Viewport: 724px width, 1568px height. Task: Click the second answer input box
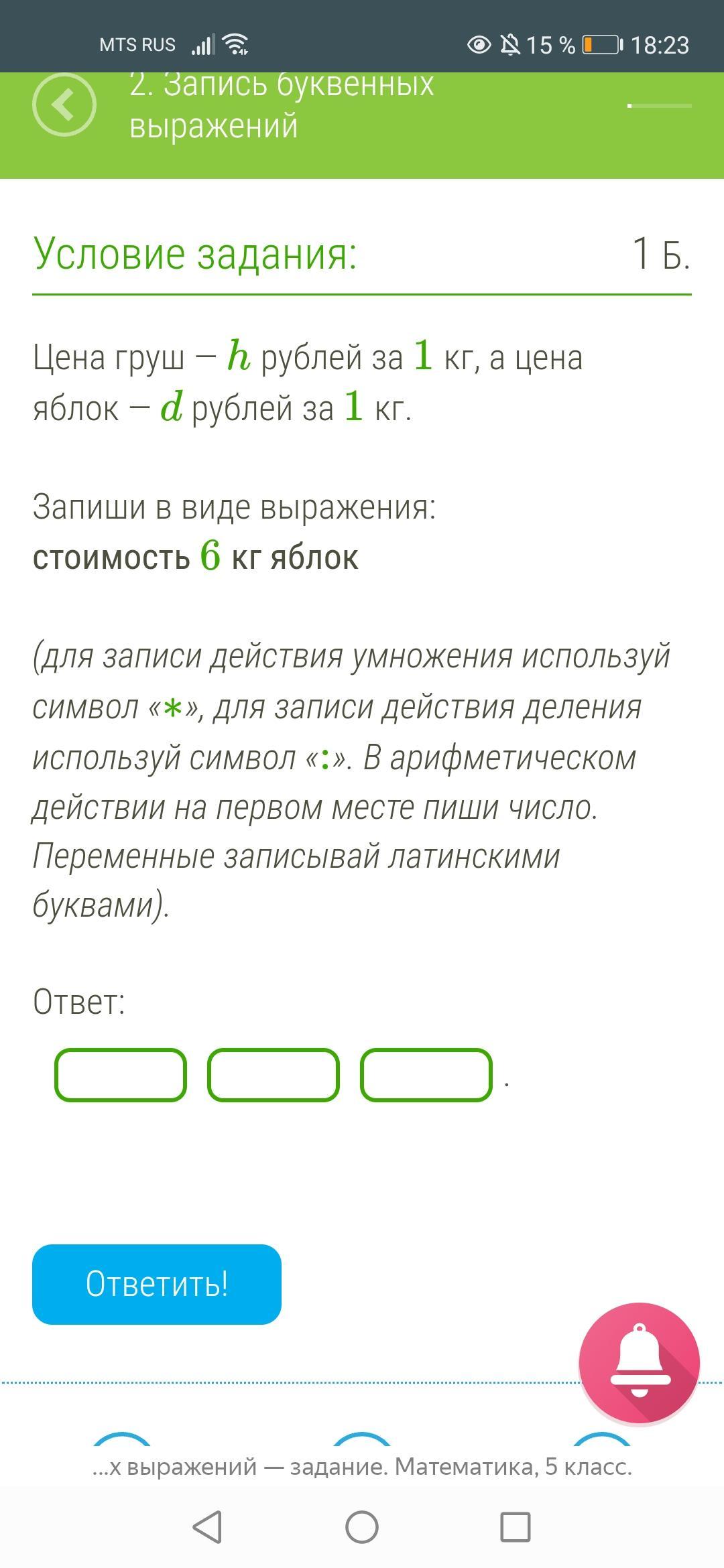(274, 1075)
